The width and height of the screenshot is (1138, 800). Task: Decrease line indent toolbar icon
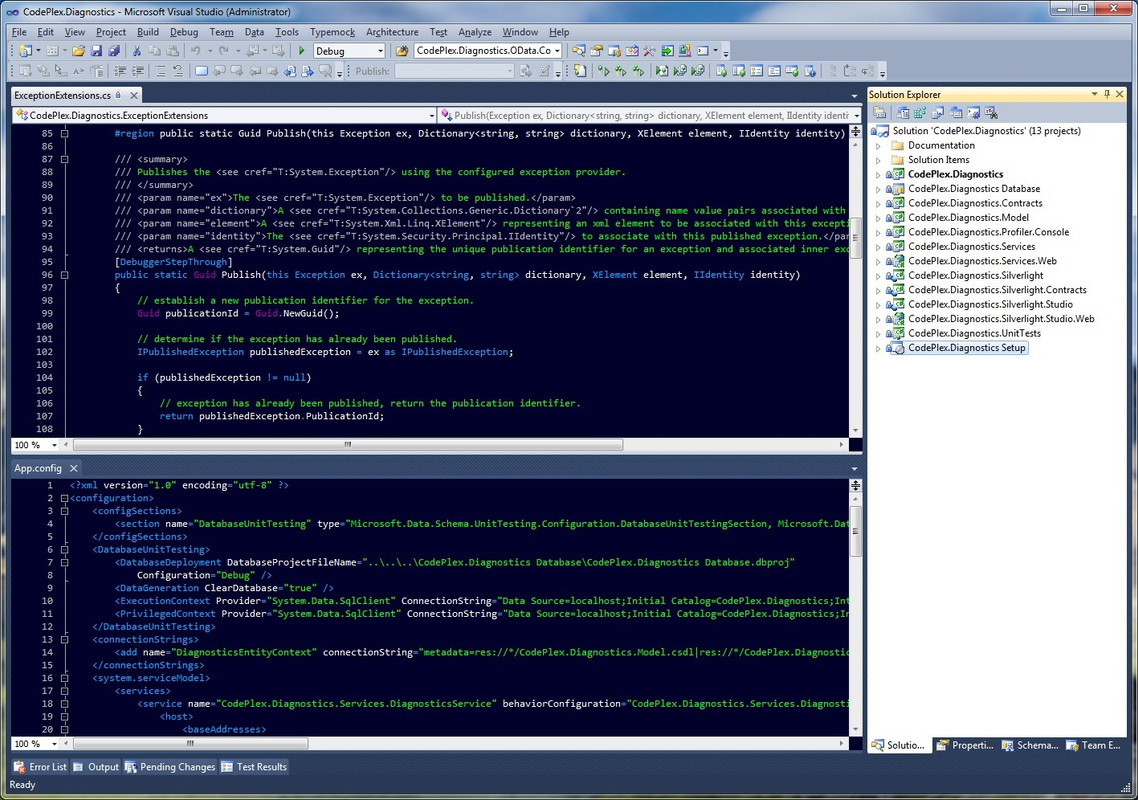[x=120, y=71]
